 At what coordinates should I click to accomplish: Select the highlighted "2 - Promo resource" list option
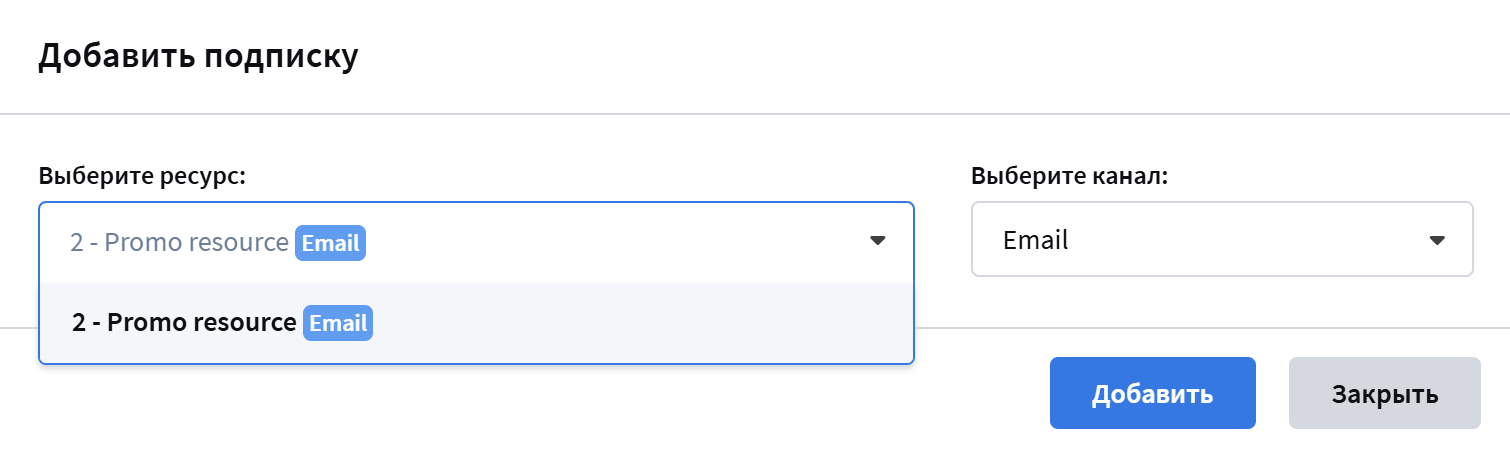(x=184, y=324)
